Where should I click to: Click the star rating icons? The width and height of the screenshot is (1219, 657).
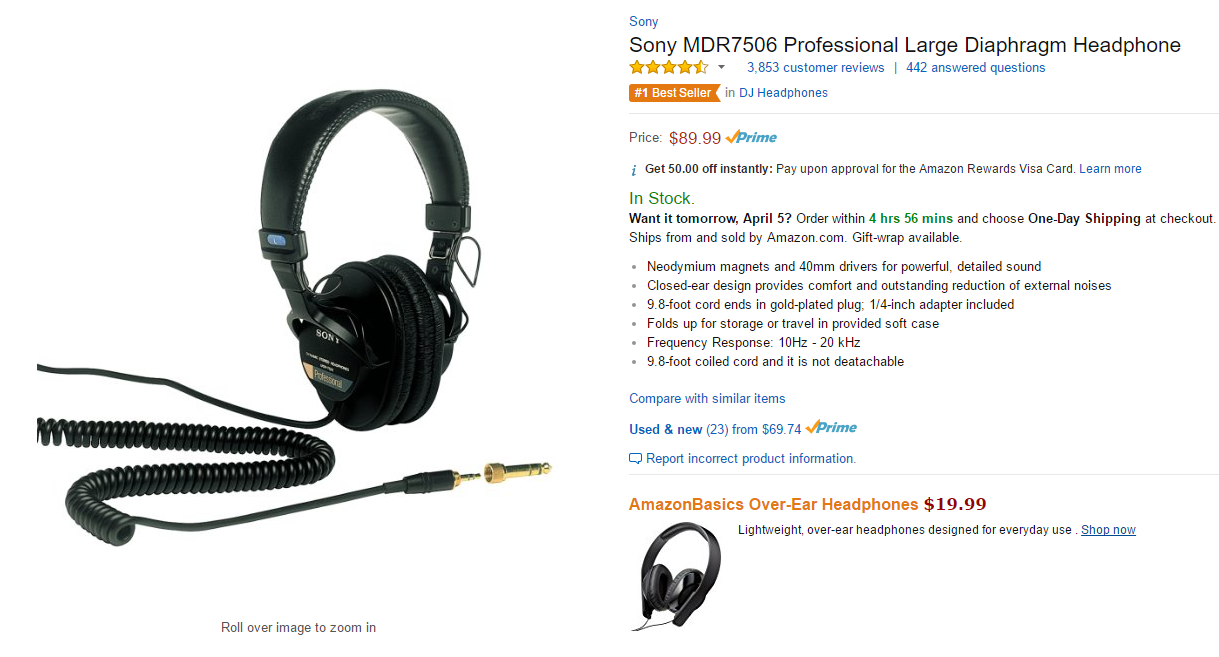[668, 68]
